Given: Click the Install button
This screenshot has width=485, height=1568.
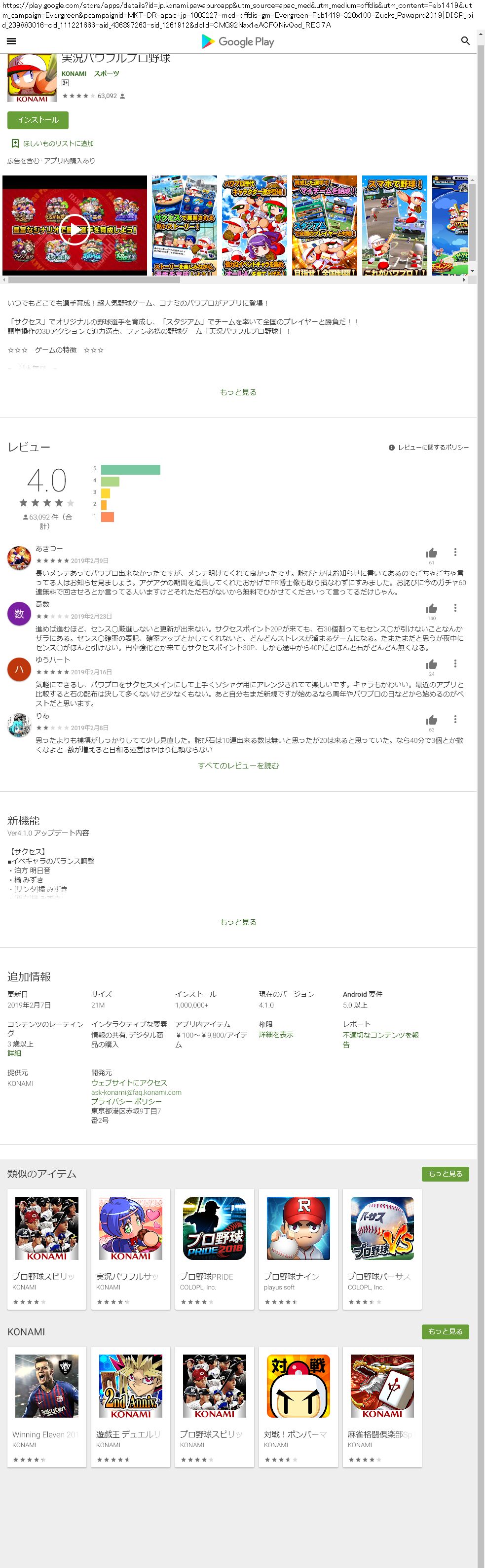Looking at the screenshot, I should tap(38, 120).
